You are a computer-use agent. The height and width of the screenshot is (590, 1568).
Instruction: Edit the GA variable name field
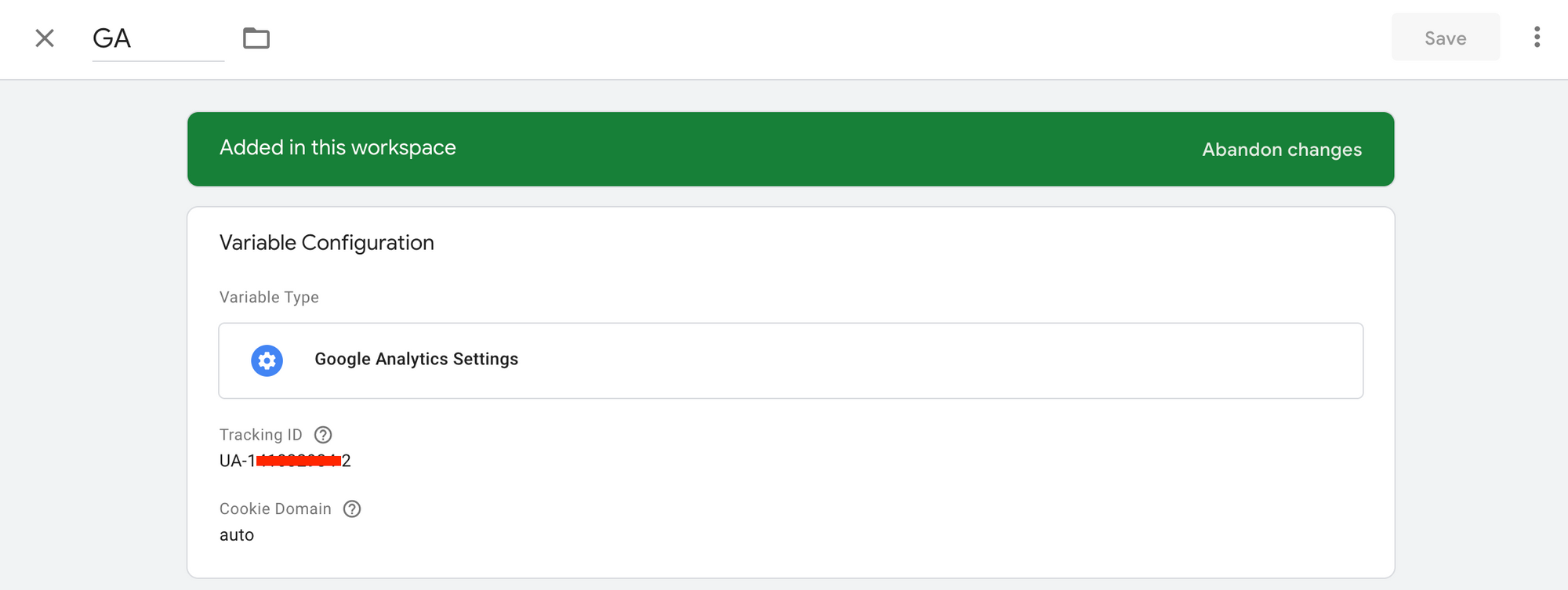click(x=158, y=39)
